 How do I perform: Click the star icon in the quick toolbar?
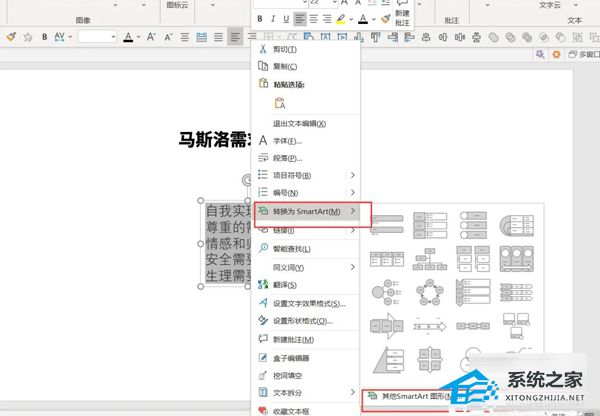(x=28, y=37)
